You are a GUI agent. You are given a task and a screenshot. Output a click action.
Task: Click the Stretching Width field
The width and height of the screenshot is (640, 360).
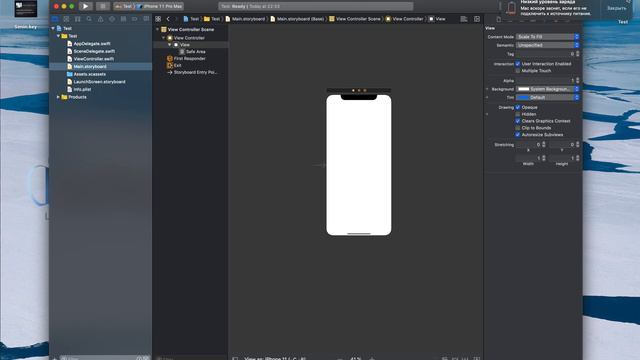pos(528,158)
